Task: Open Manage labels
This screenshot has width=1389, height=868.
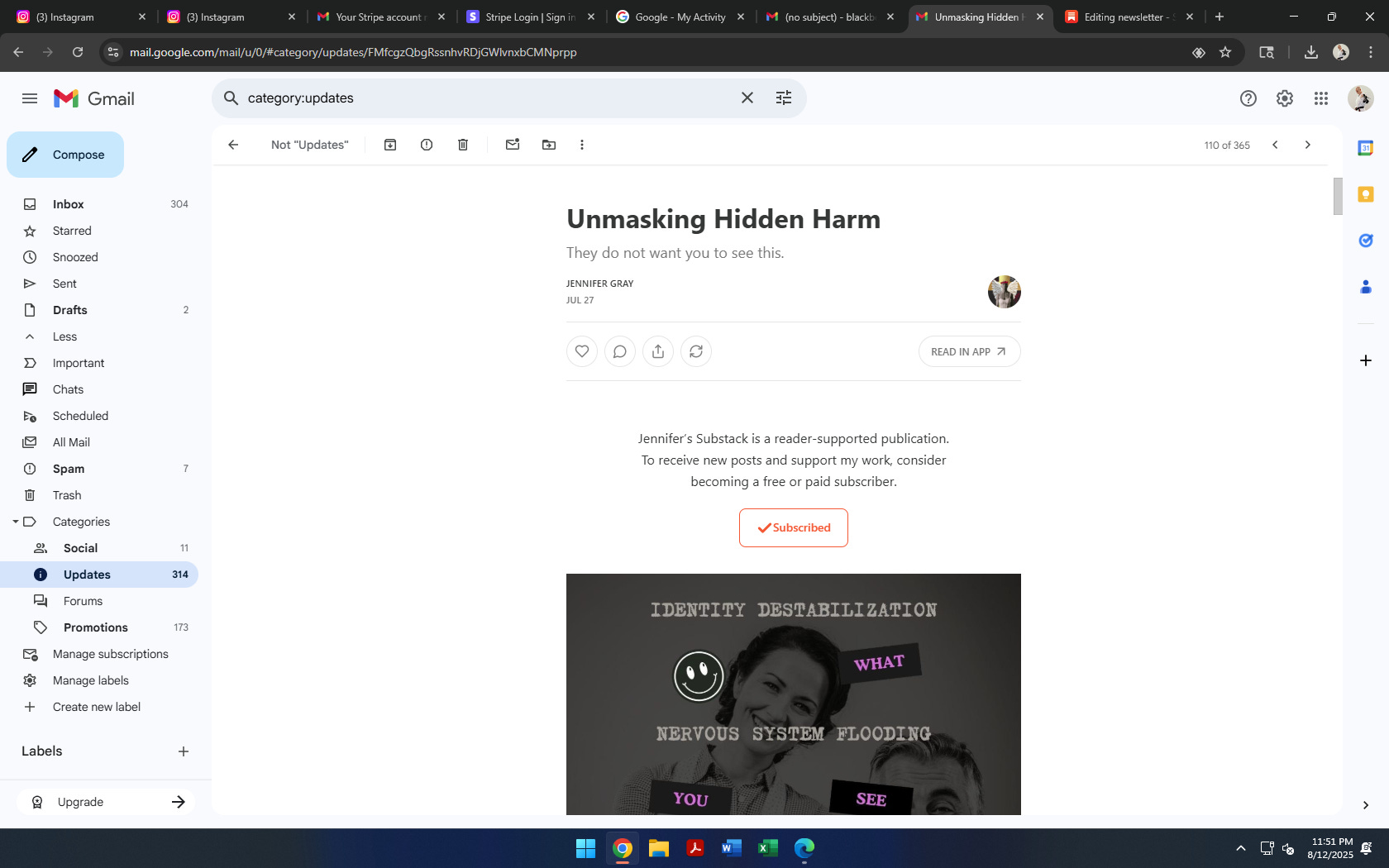Action: pos(99,680)
